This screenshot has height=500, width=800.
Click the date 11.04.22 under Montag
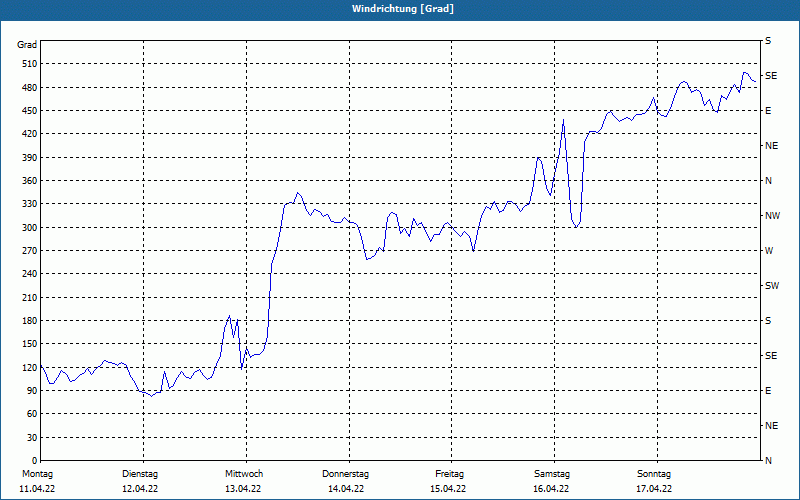[x=37, y=489]
